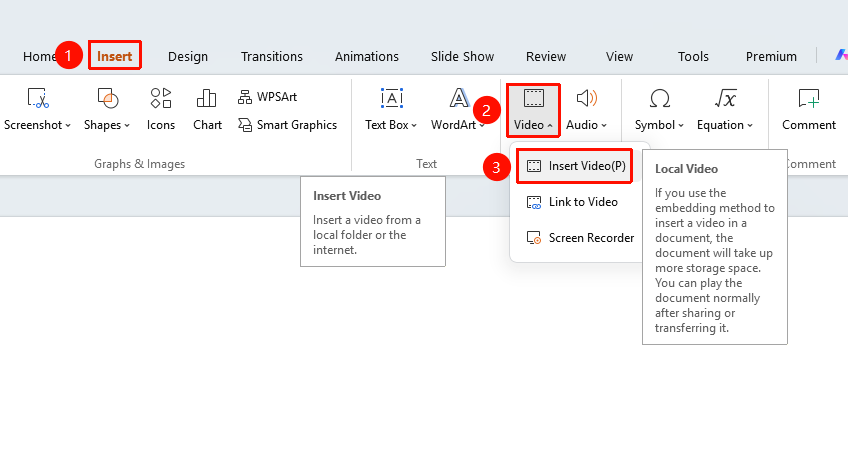Click the Audio speaker icon

tap(587, 98)
